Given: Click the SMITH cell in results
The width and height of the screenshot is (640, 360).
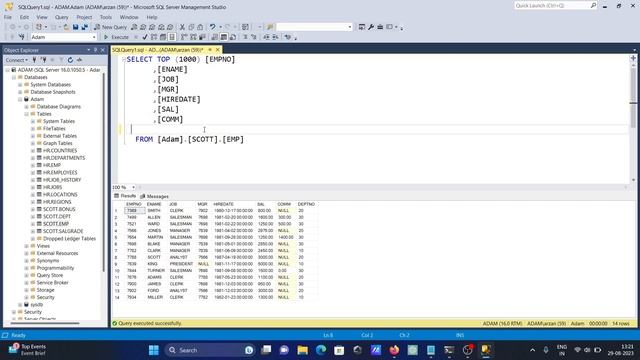Looking at the screenshot, I should [154, 211].
